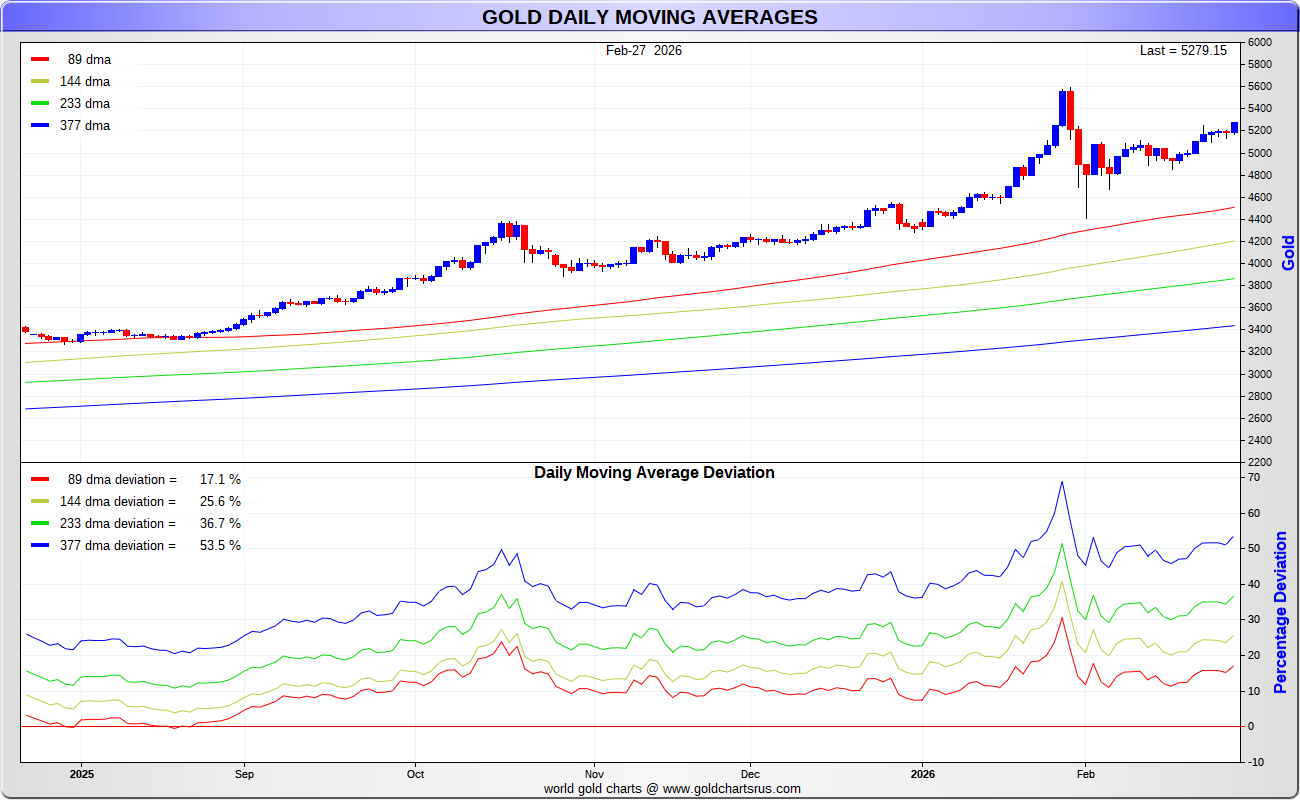The image size is (1300, 800).
Task: Click the Nov marker on the time axis
Action: (594, 773)
